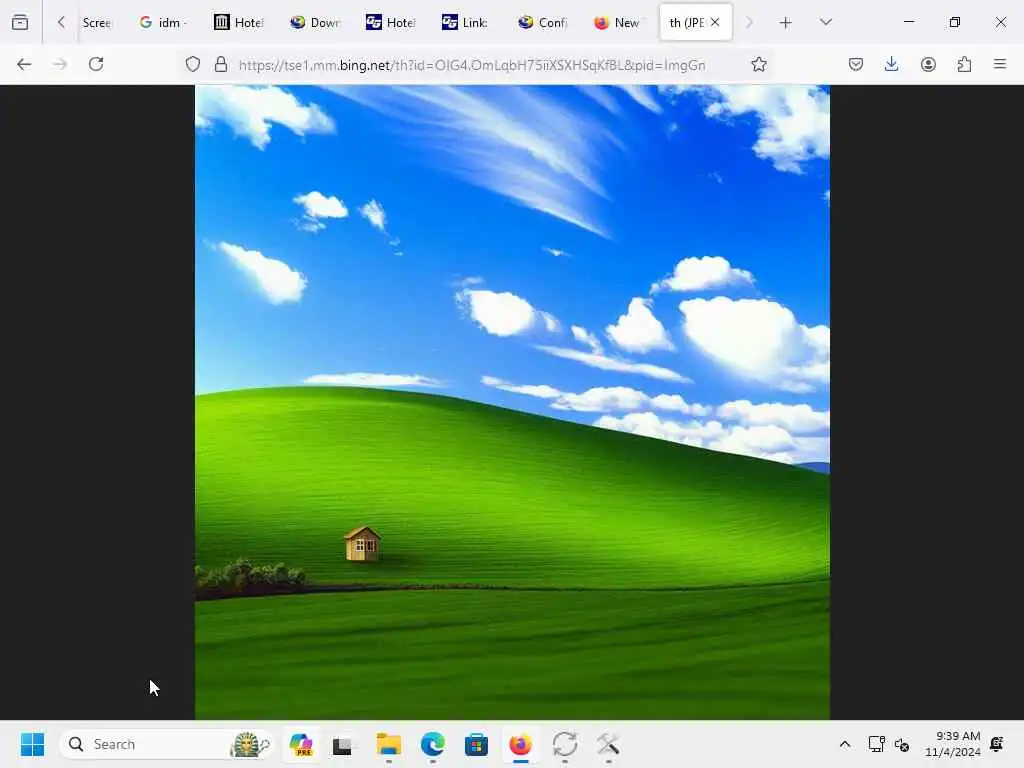Open Copilot preview from taskbar
Image resolution: width=1024 pixels, height=768 pixels.
[301, 744]
